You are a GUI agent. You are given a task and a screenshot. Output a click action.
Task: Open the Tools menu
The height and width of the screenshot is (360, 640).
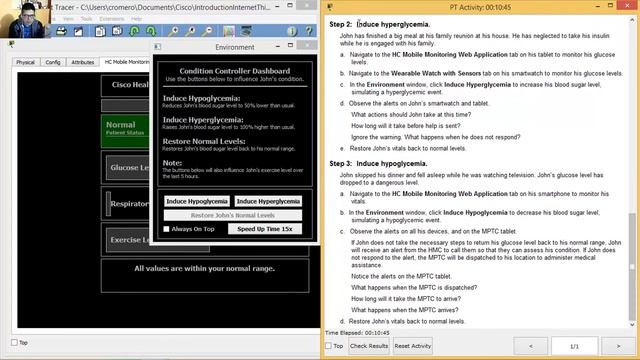(87, 19)
